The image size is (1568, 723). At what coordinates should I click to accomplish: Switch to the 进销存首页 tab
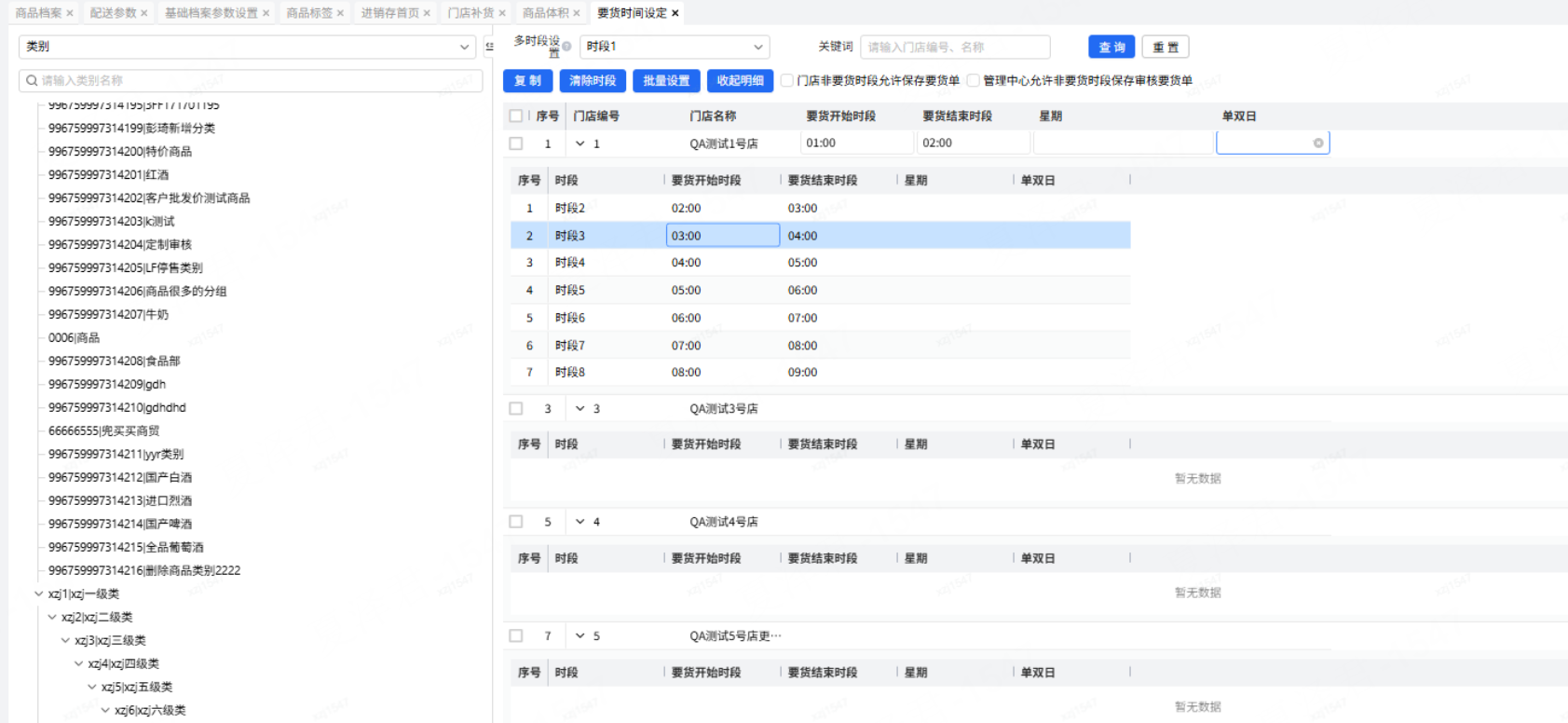389,13
